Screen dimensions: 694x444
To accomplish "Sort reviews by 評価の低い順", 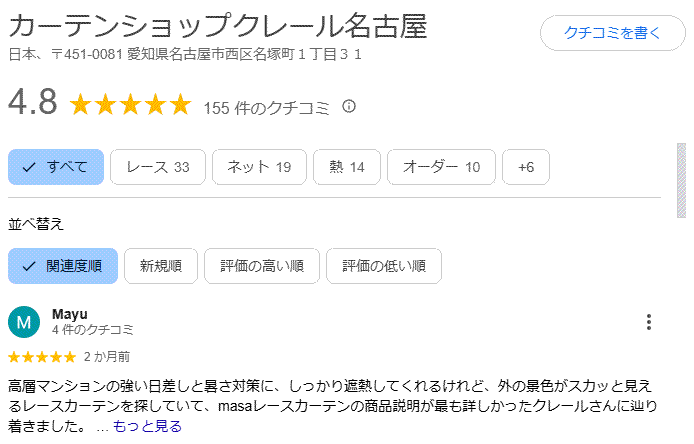I will pos(384,266).
